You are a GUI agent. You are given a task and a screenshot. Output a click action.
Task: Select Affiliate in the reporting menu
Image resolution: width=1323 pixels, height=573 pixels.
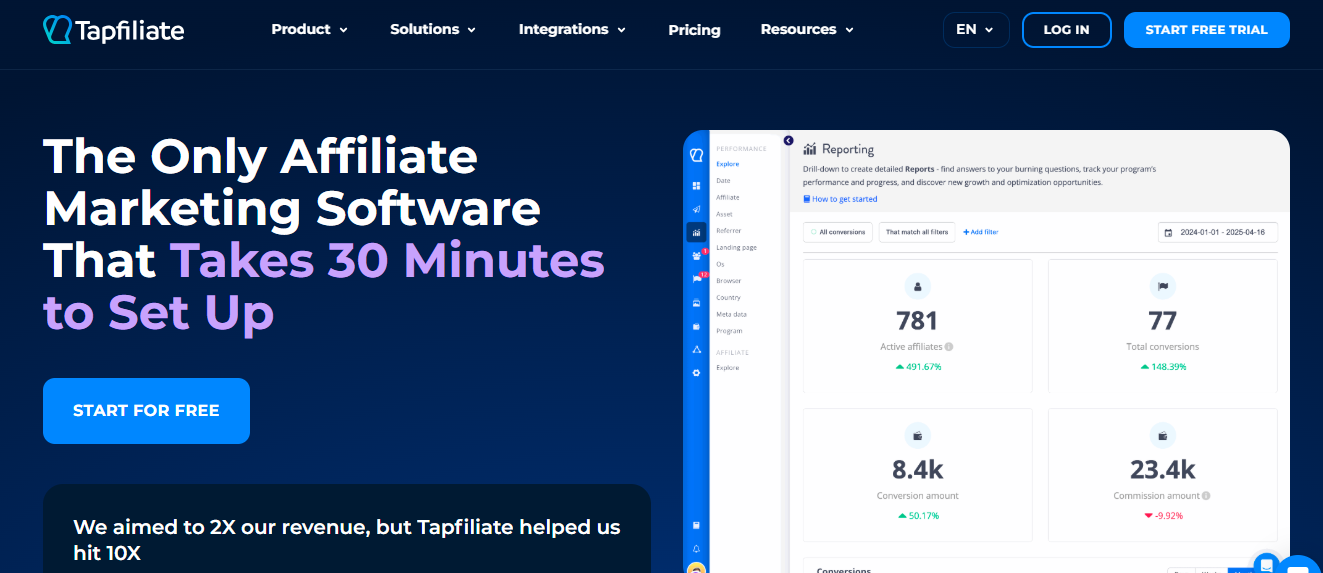coord(728,197)
